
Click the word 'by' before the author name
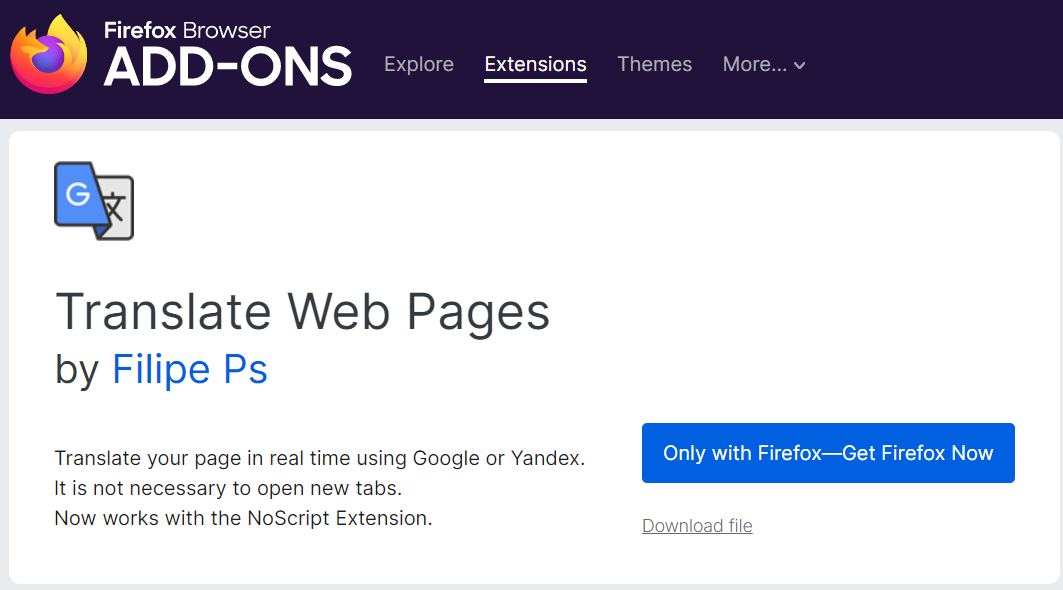[77, 371]
